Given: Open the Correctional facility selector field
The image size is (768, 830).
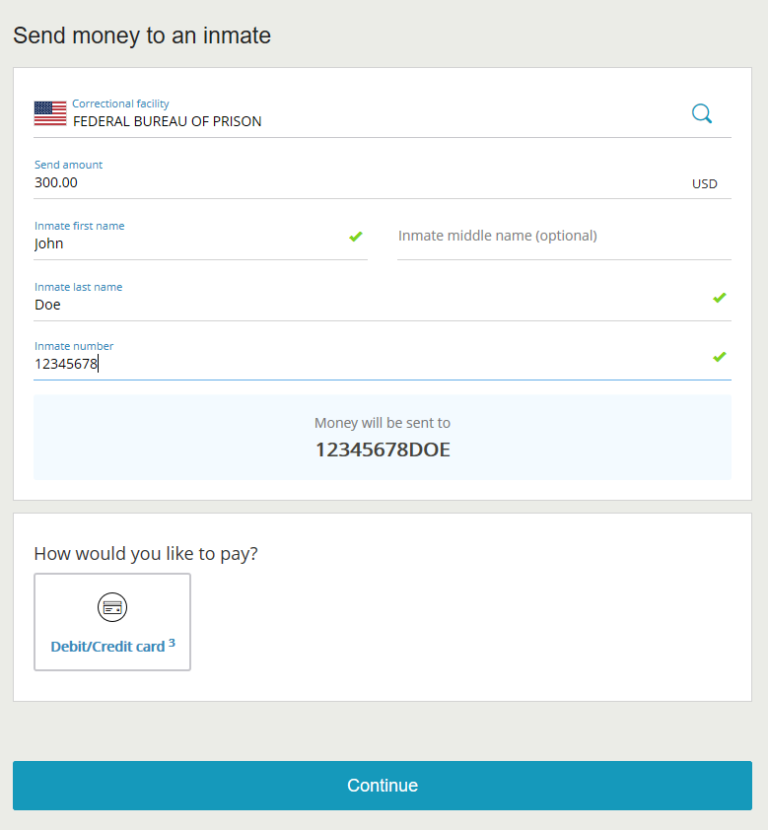Looking at the screenshot, I should tap(382, 113).
